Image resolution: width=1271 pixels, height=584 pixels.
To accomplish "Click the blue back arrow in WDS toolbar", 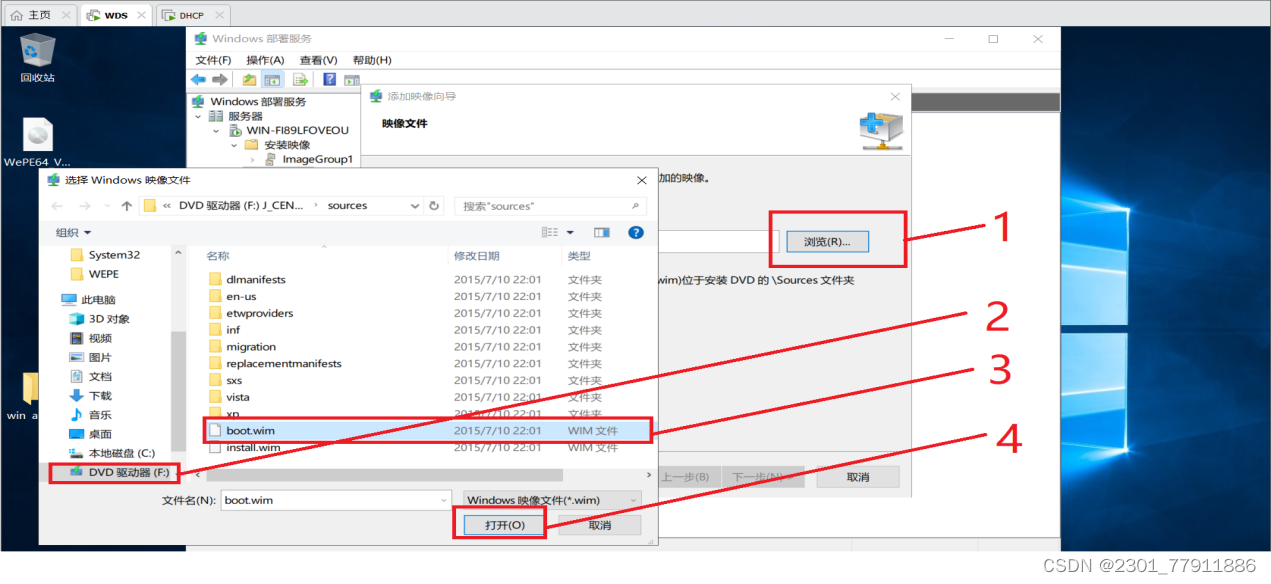I will 198,80.
